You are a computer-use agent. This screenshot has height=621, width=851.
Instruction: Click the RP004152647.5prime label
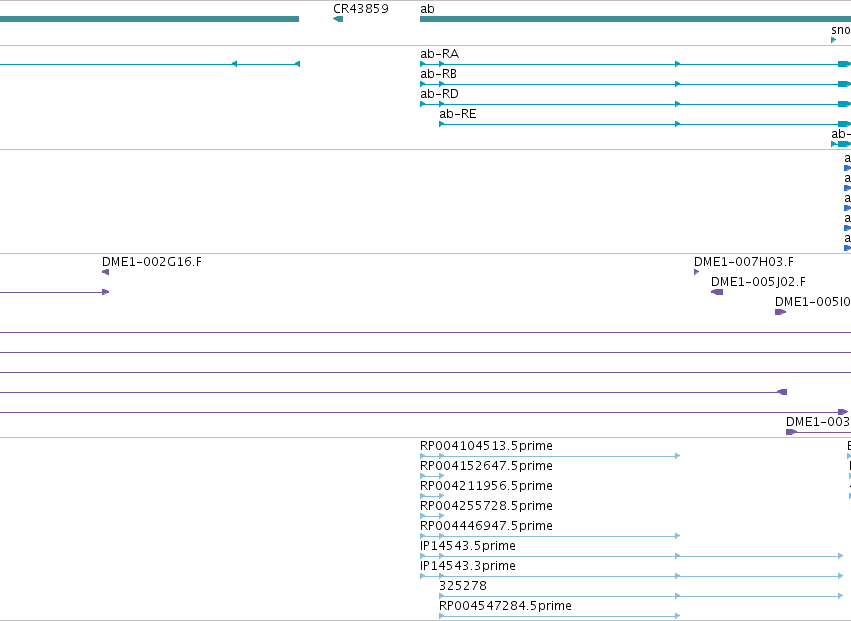(x=486, y=466)
